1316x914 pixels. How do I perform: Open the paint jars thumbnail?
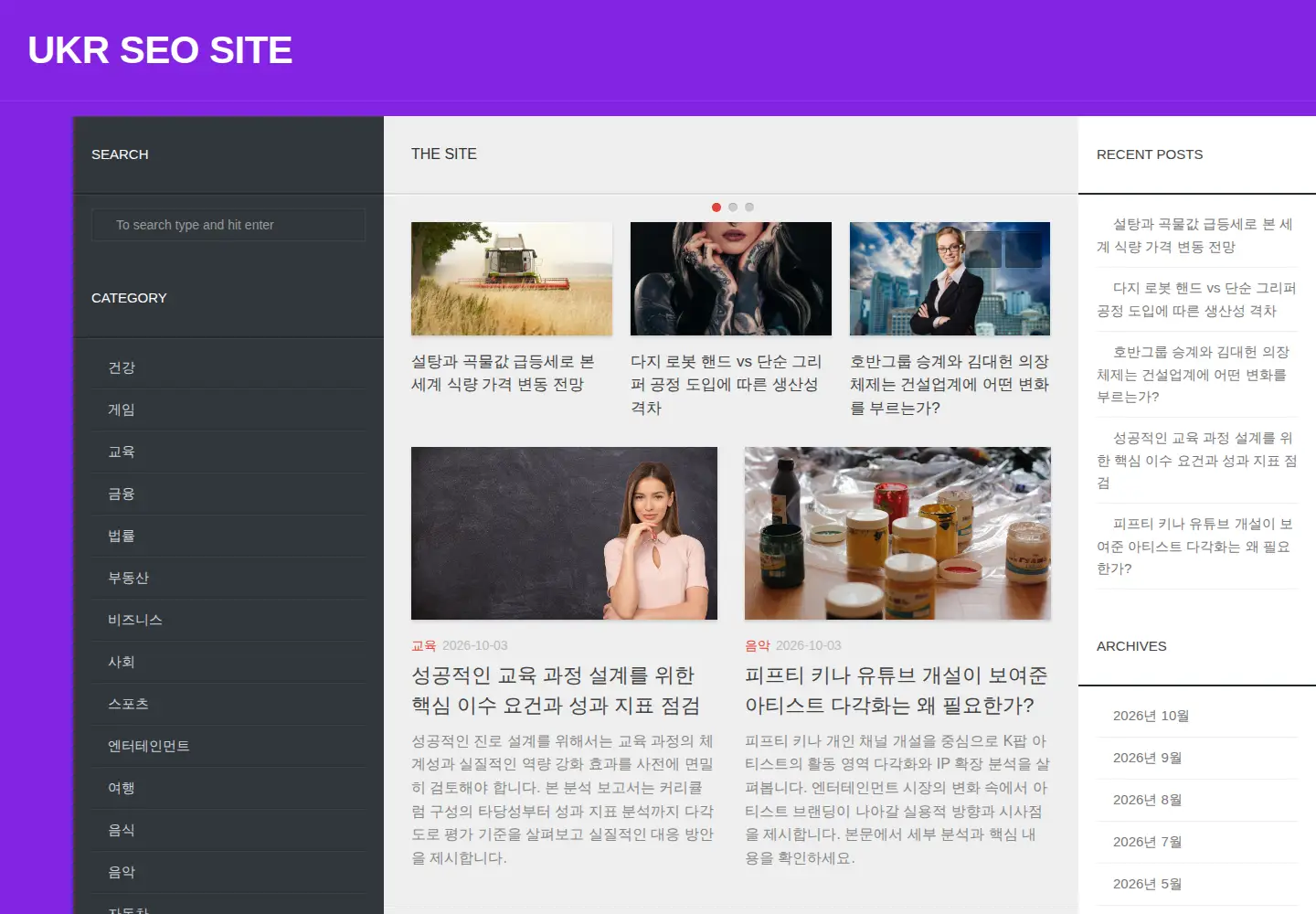click(897, 533)
